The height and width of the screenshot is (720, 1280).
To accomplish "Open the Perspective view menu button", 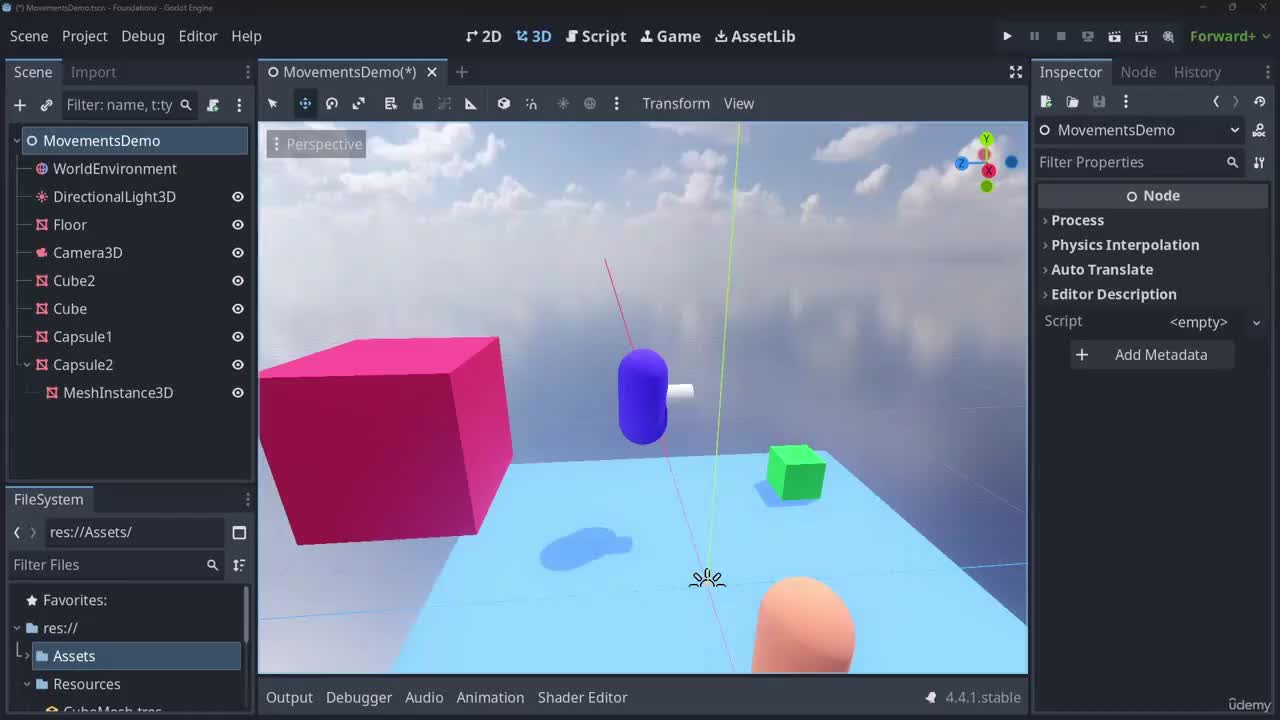I will tap(315, 144).
